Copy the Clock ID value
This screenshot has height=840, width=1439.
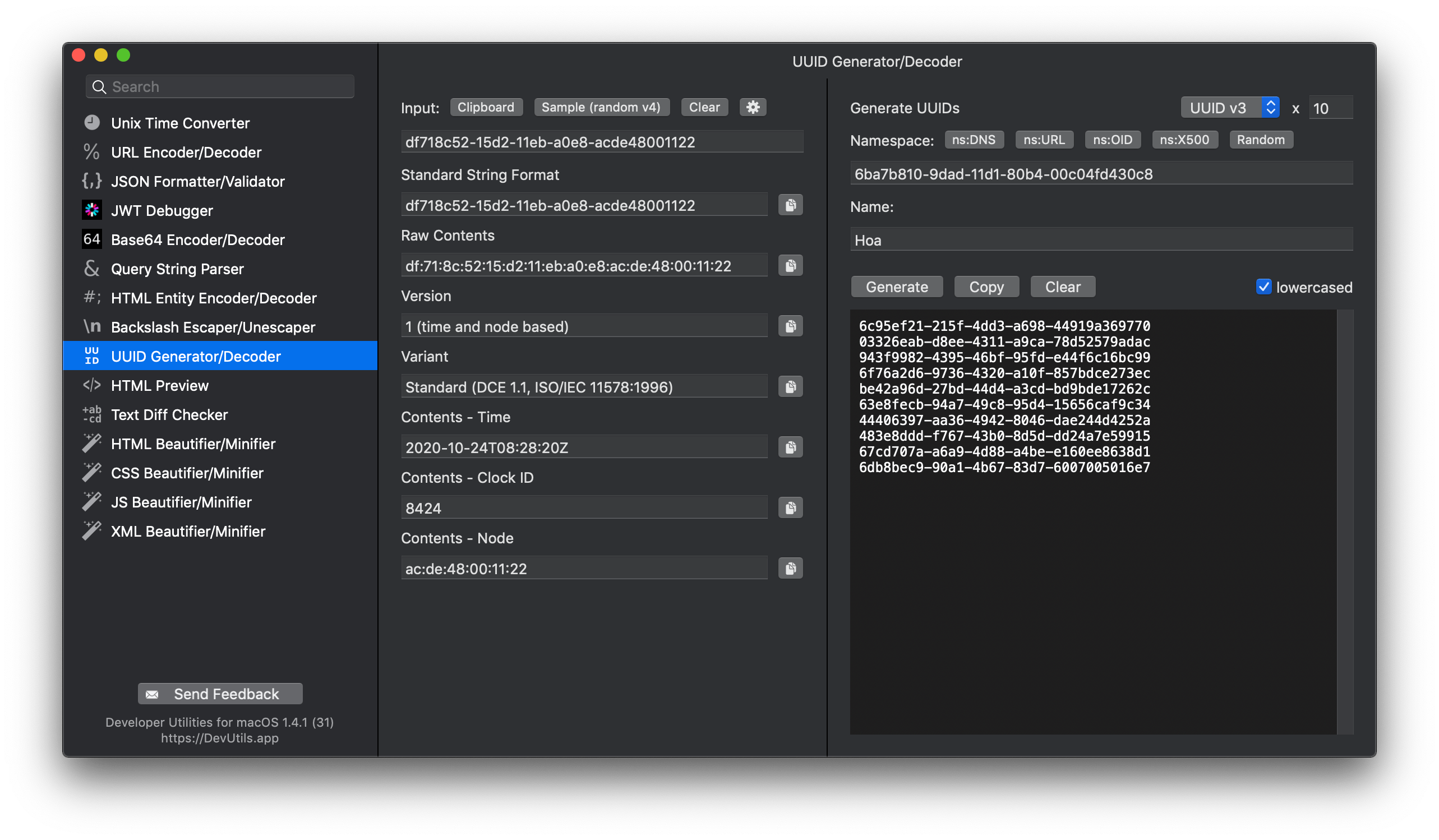pyautogui.click(x=790, y=507)
